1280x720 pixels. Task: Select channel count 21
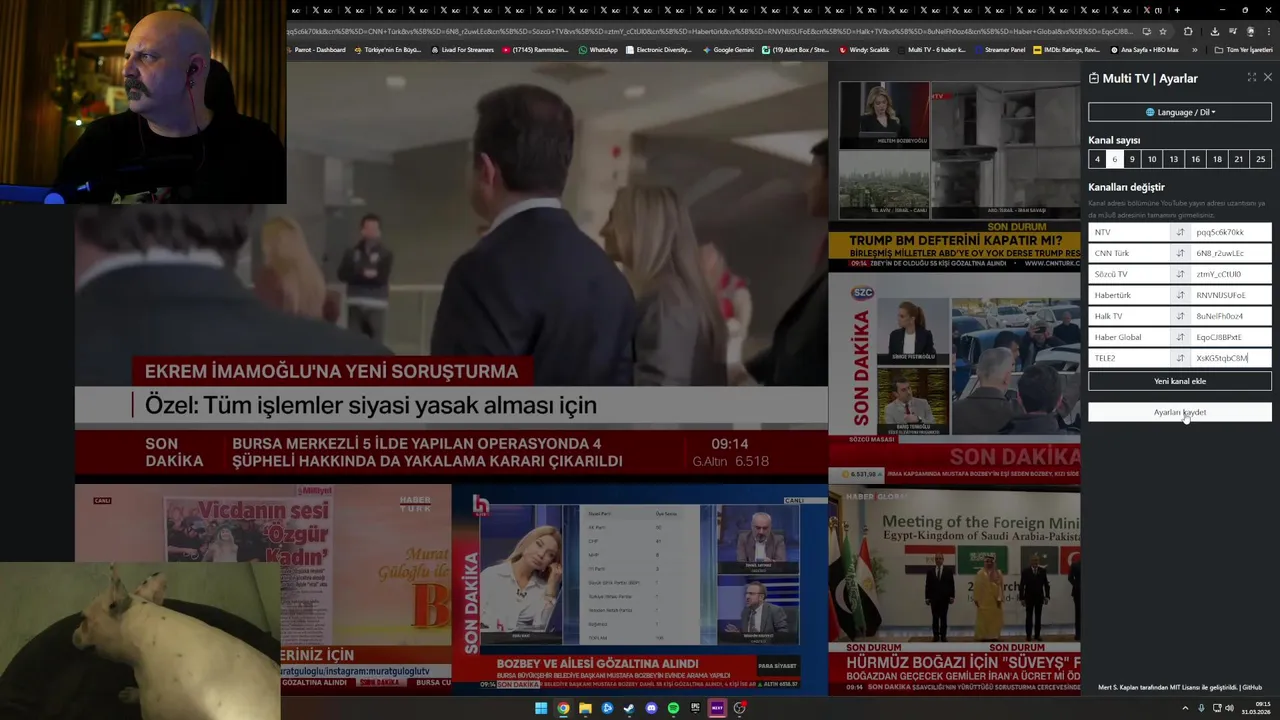pyautogui.click(x=1238, y=159)
